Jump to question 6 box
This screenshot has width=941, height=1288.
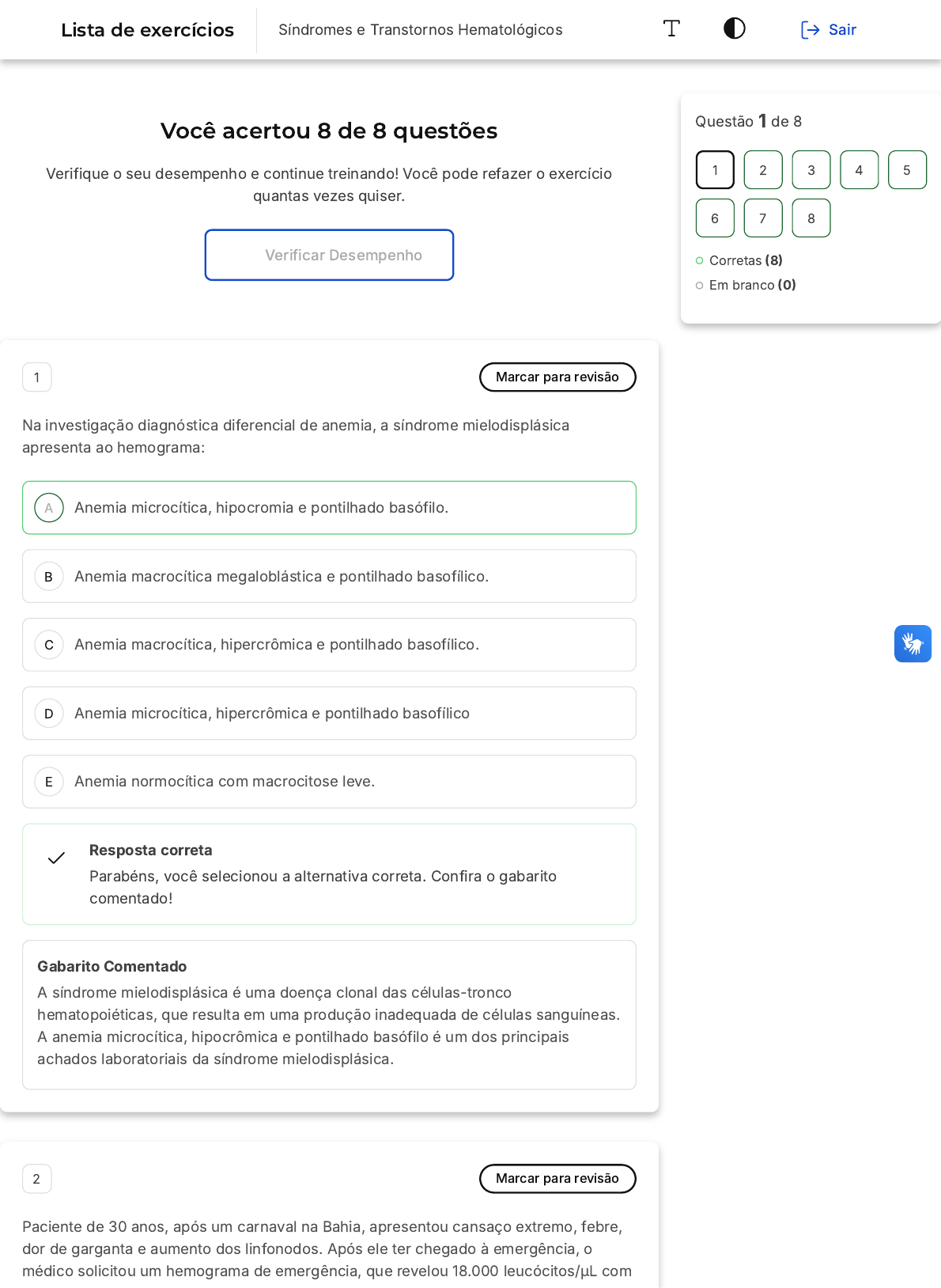click(715, 218)
